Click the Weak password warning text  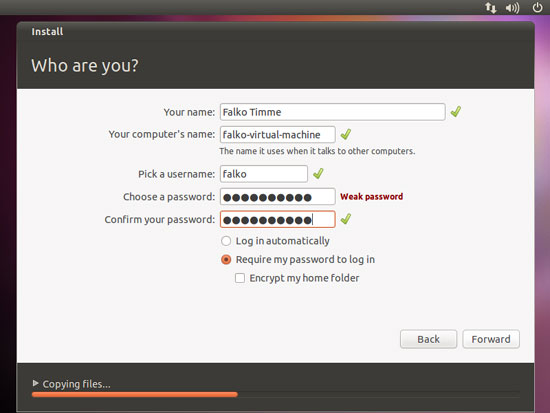pos(371,196)
